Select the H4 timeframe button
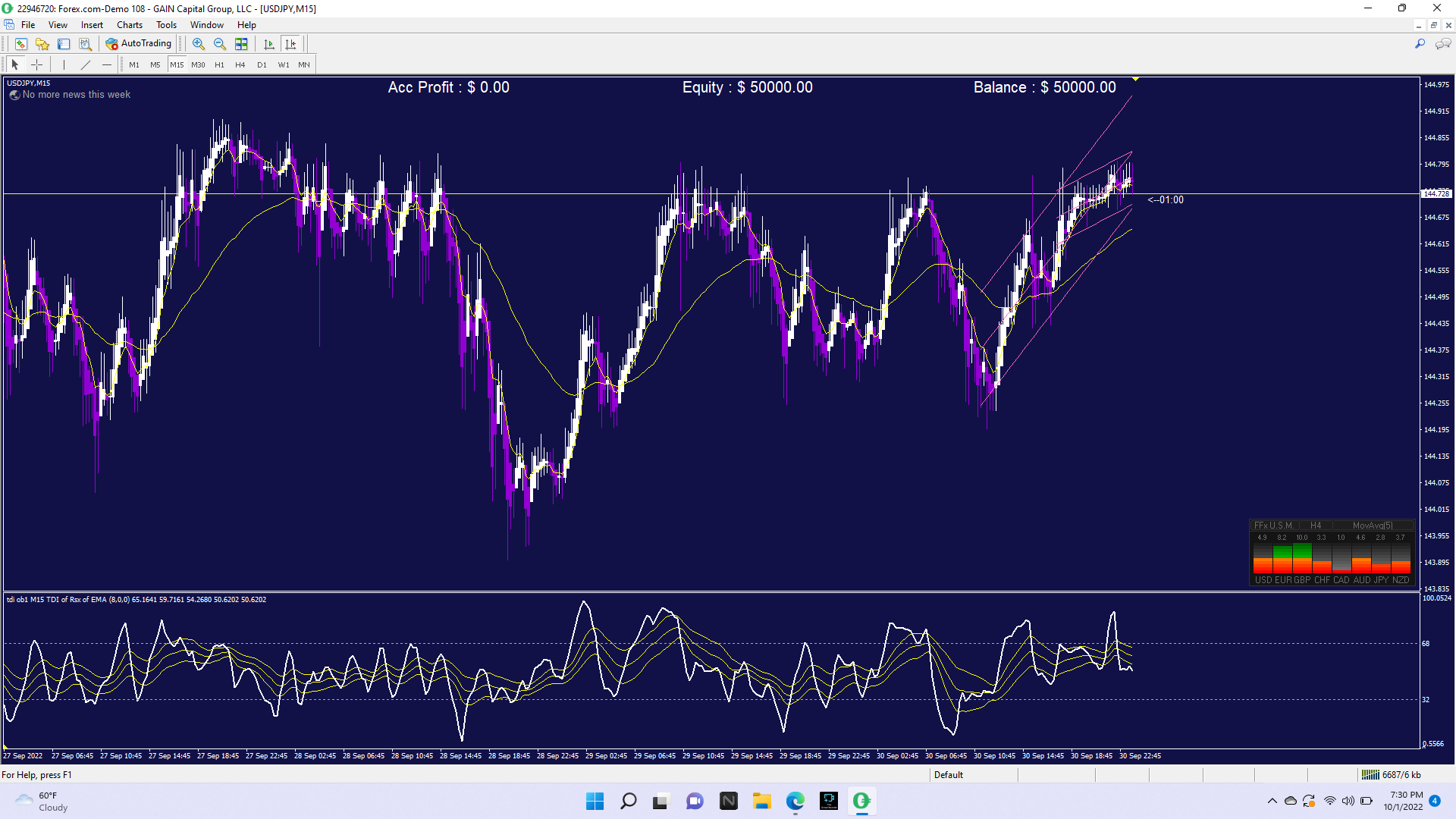The image size is (1456, 819). (x=240, y=64)
